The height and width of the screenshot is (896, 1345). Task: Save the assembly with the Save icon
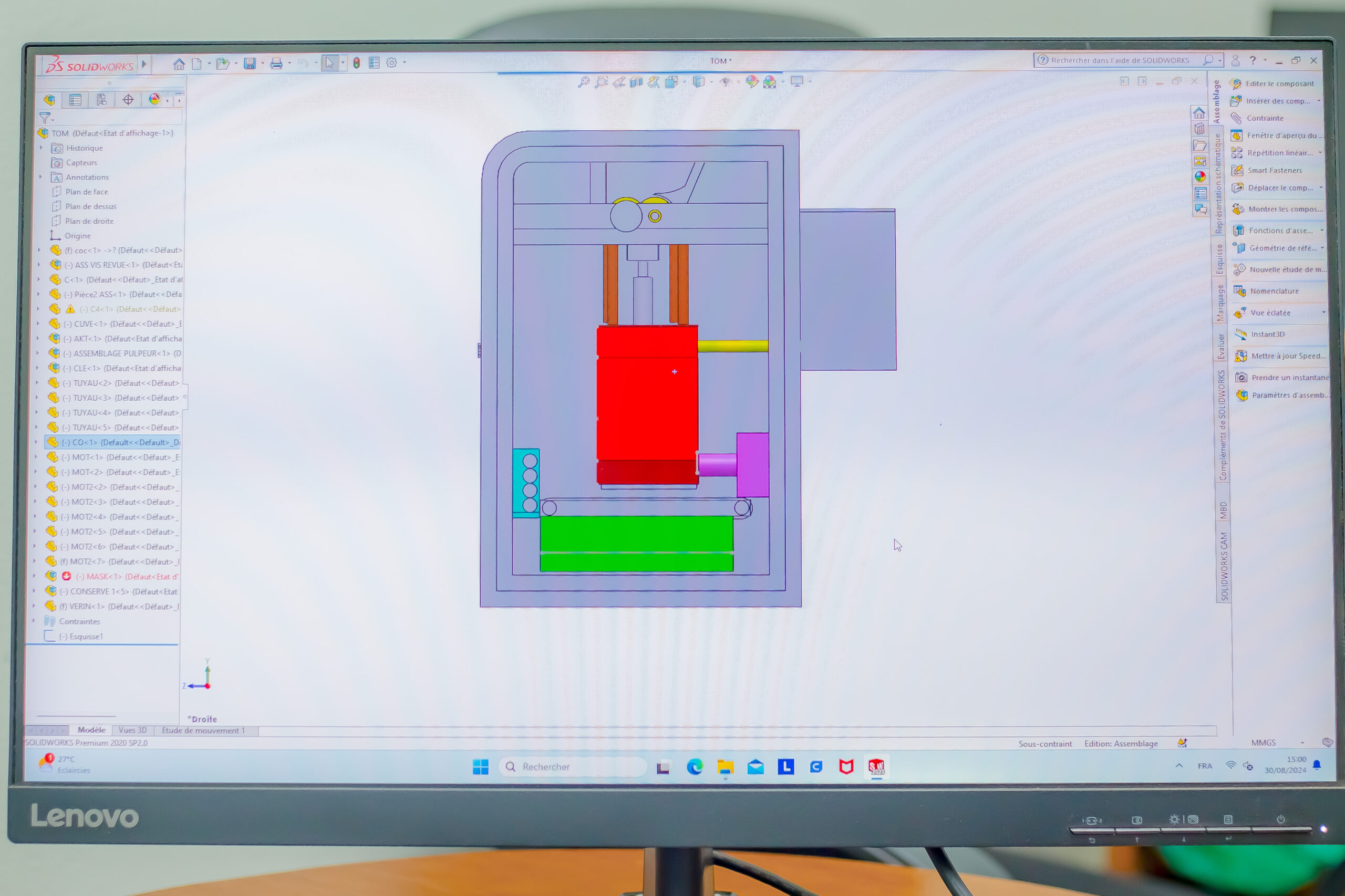pyautogui.click(x=250, y=64)
